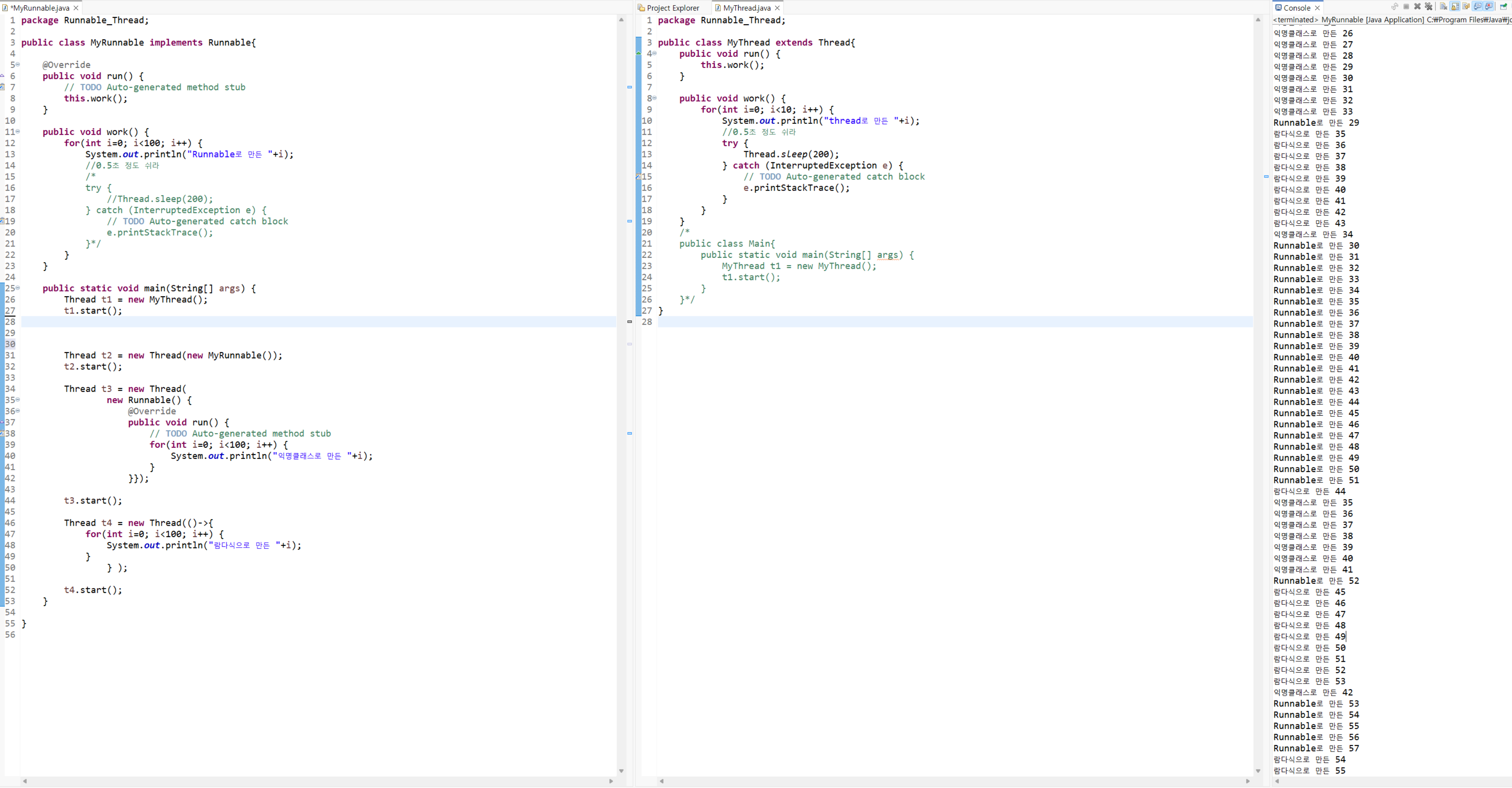This screenshot has width=1512, height=788.
Task: Close the MyRunnable.java editor tab
Action: 76,8
